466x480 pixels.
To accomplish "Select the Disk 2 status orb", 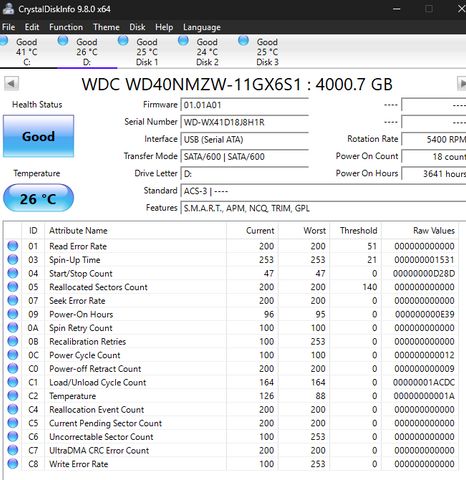I will tap(183, 41).
